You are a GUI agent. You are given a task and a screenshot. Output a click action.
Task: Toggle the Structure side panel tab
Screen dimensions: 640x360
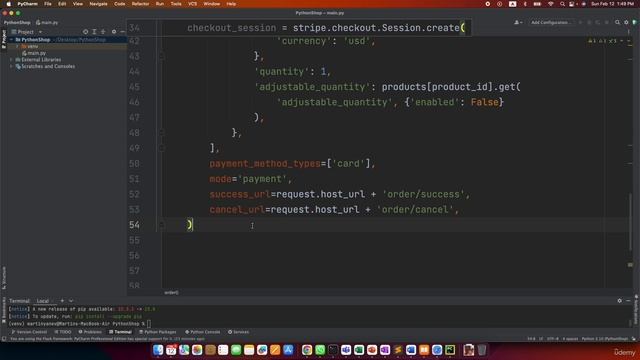coord(4,278)
